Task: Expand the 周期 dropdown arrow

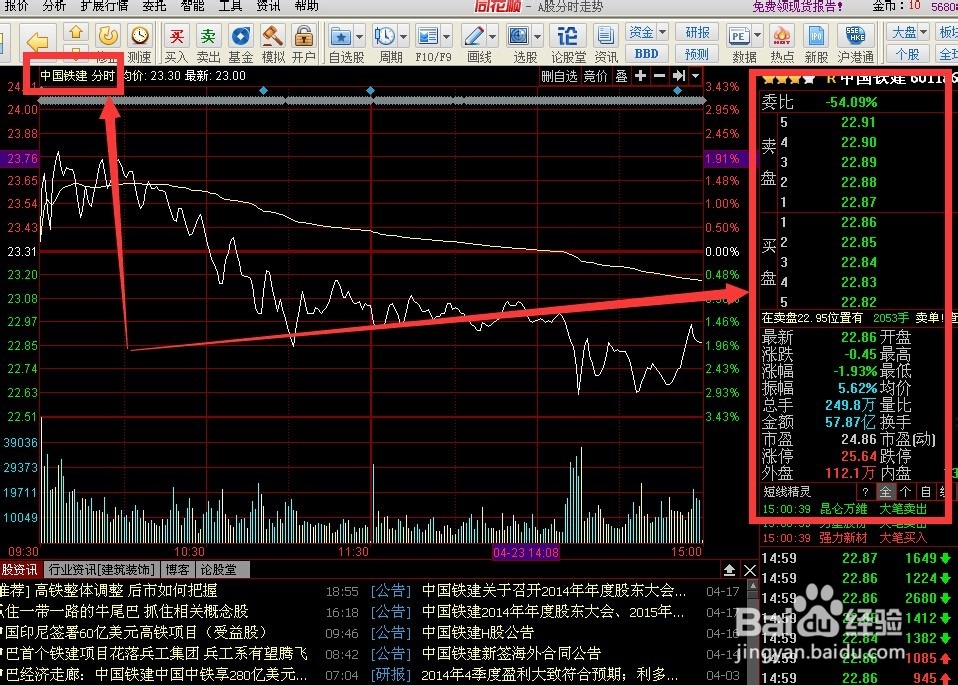Action: pyautogui.click(x=403, y=37)
